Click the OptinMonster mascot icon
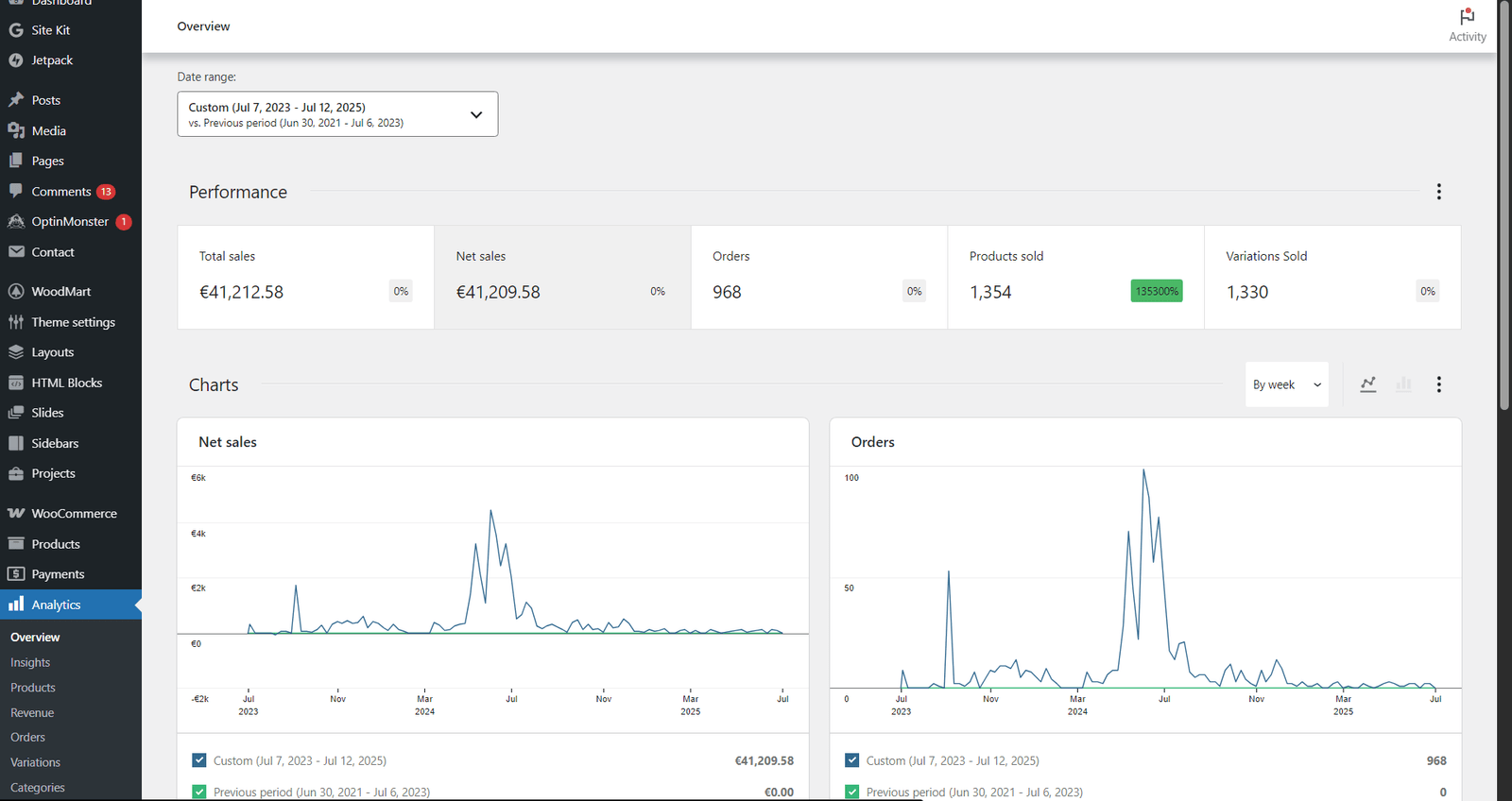 coord(16,221)
